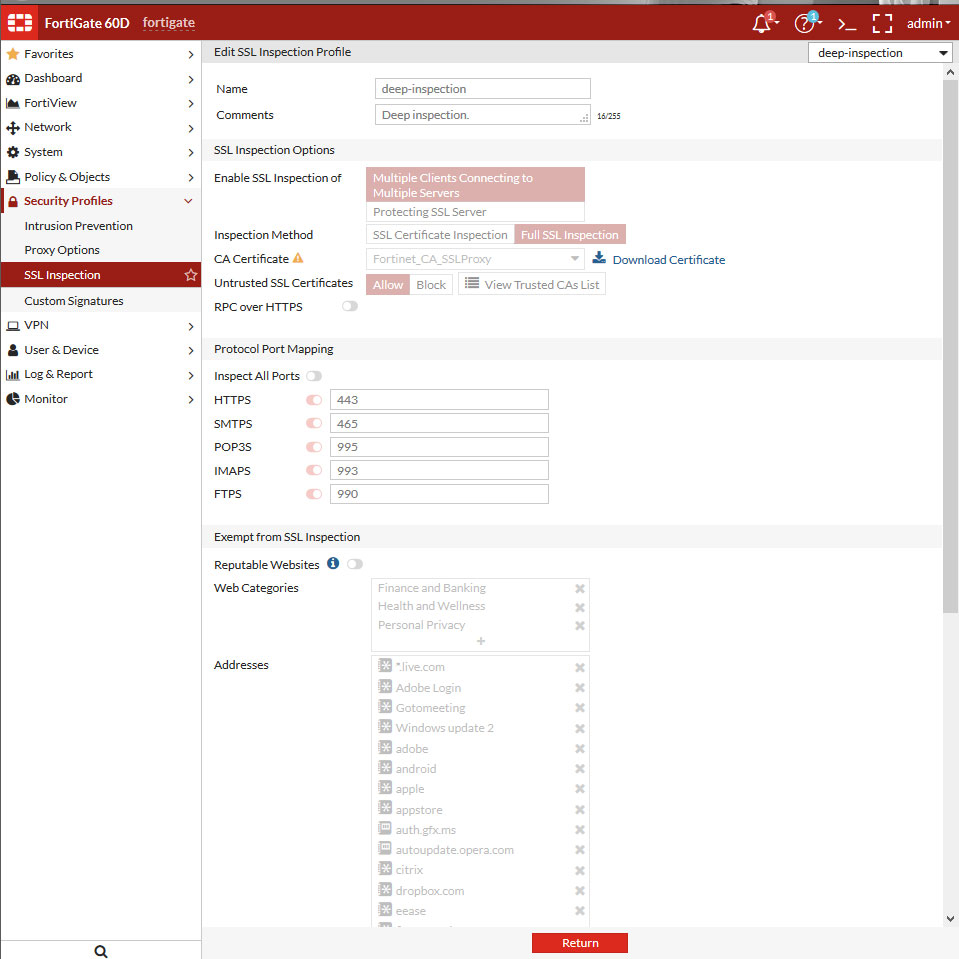Screen dimensions: 959x959
Task: Toggle the HTTPS inspection switch
Action: 314,399
